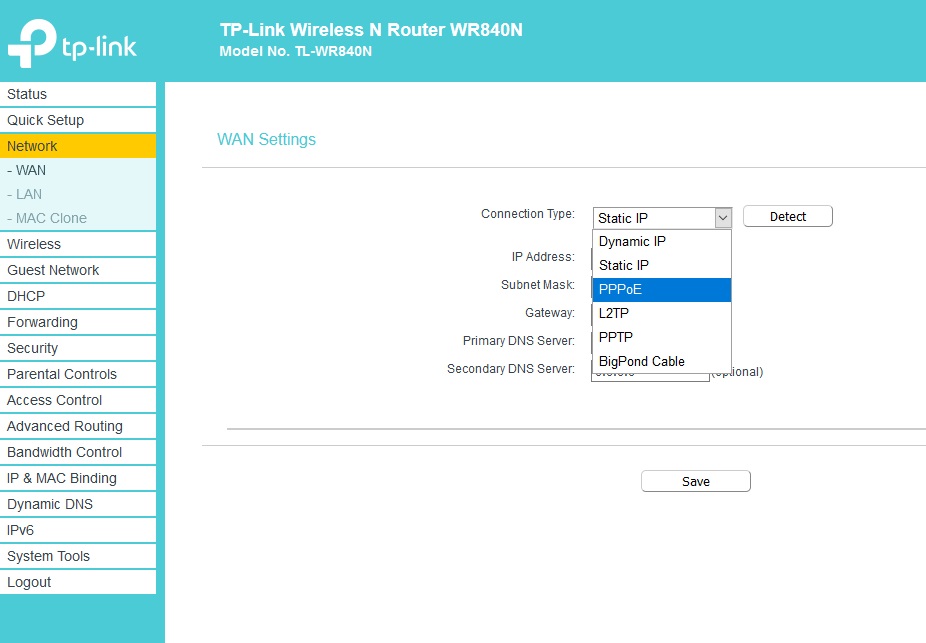This screenshot has height=643, width=926.
Task: Click the Model No. TL-WR840N text
Action: [x=296, y=51]
